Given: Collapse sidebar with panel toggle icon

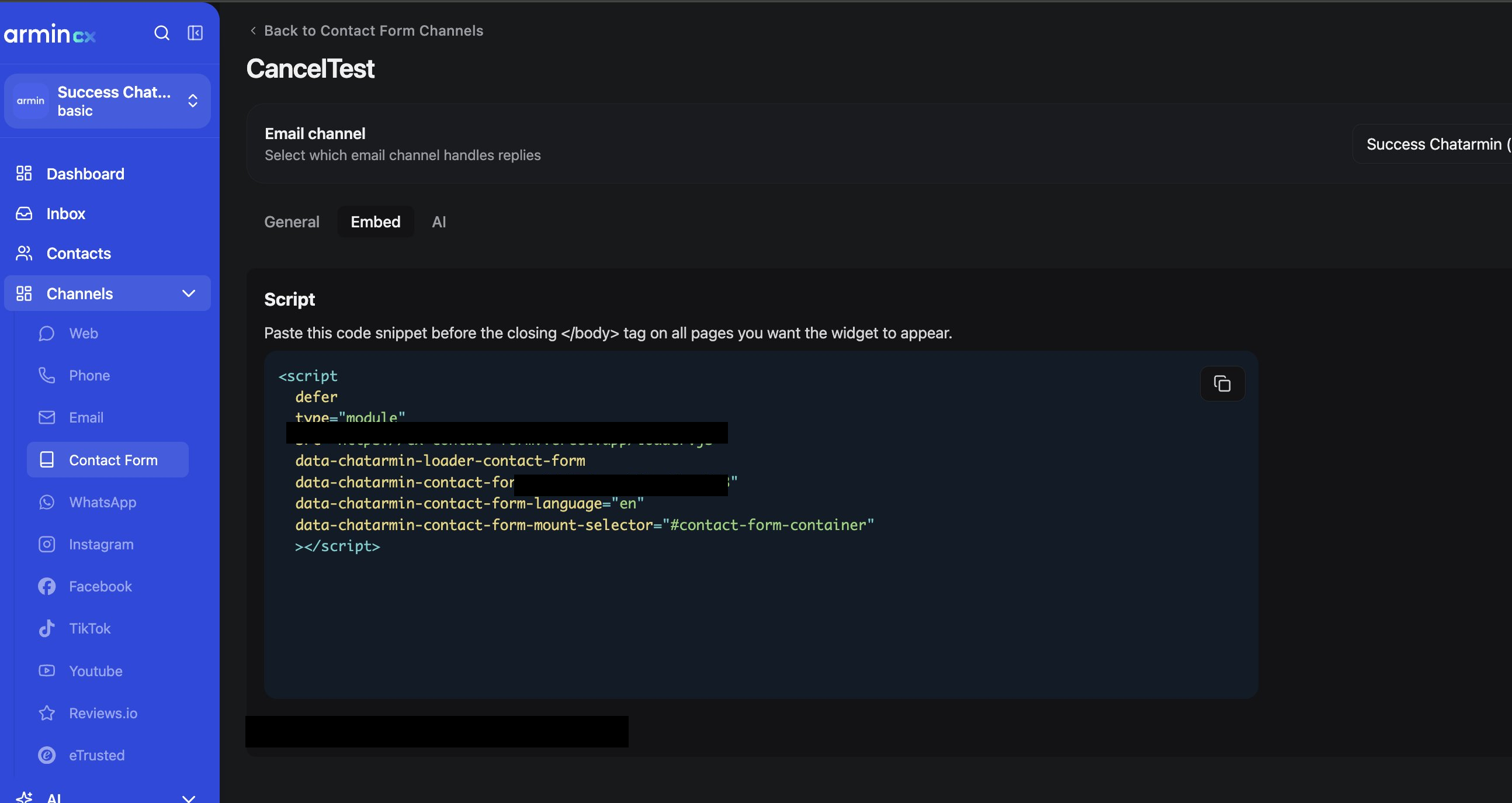Looking at the screenshot, I should click(x=196, y=33).
